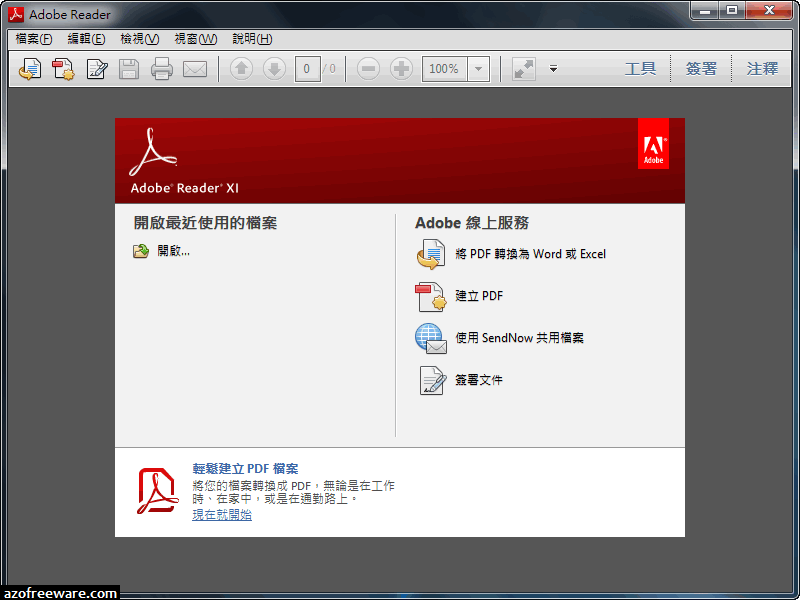Viewport: 800px width, 600px height.
Task: Click the sign document toolbar icon
Action: point(96,69)
